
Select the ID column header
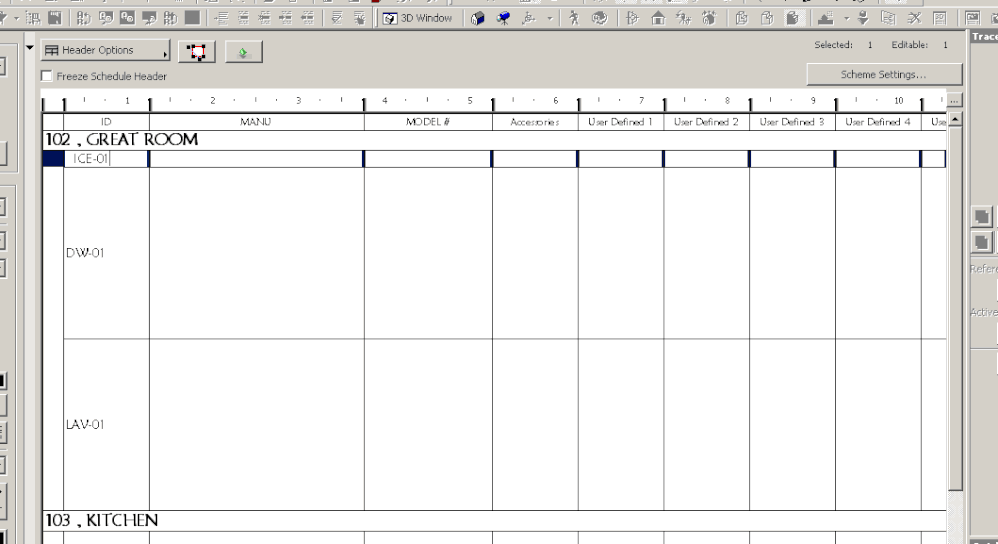106,122
